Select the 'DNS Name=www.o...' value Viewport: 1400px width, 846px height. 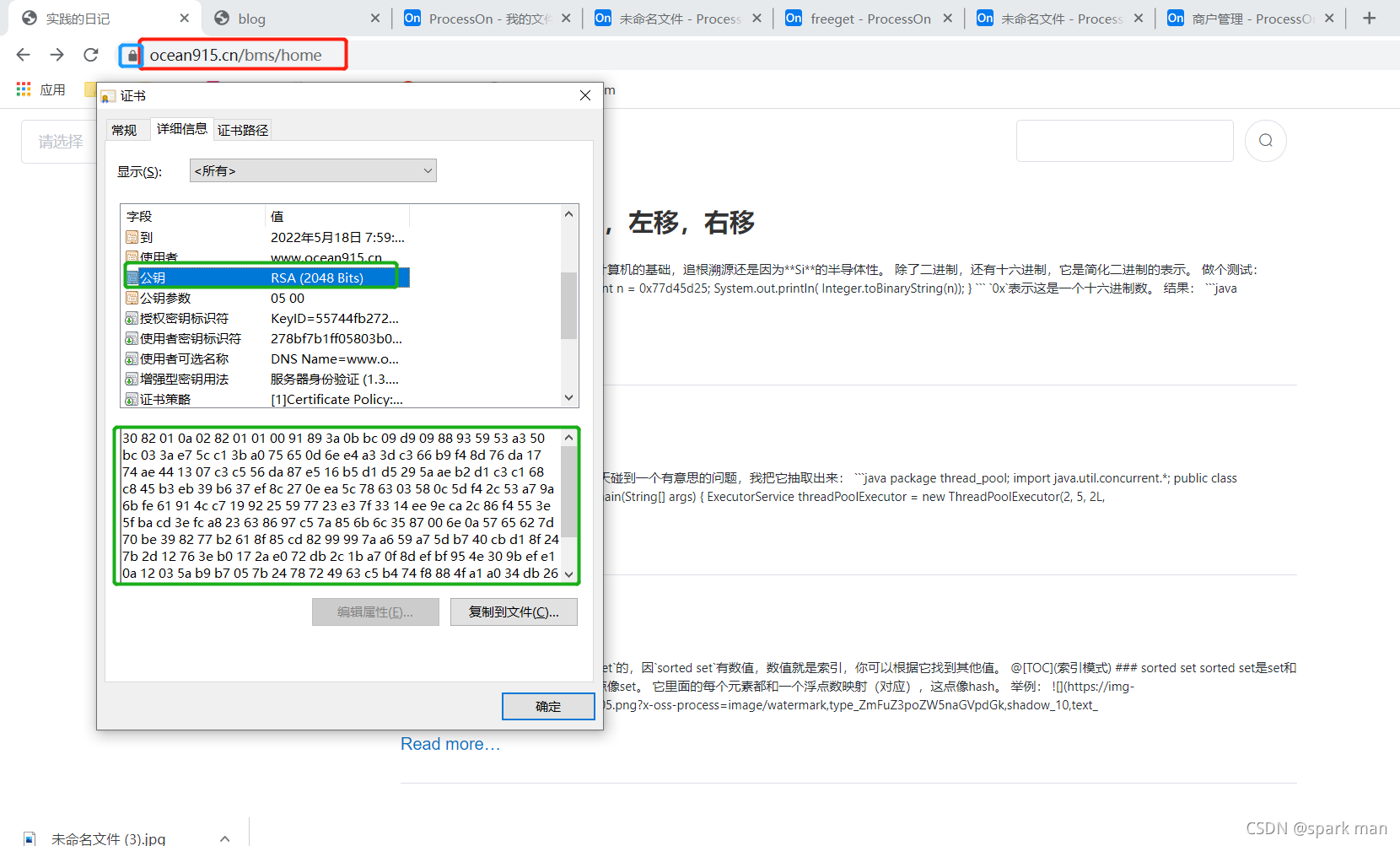point(335,358)
